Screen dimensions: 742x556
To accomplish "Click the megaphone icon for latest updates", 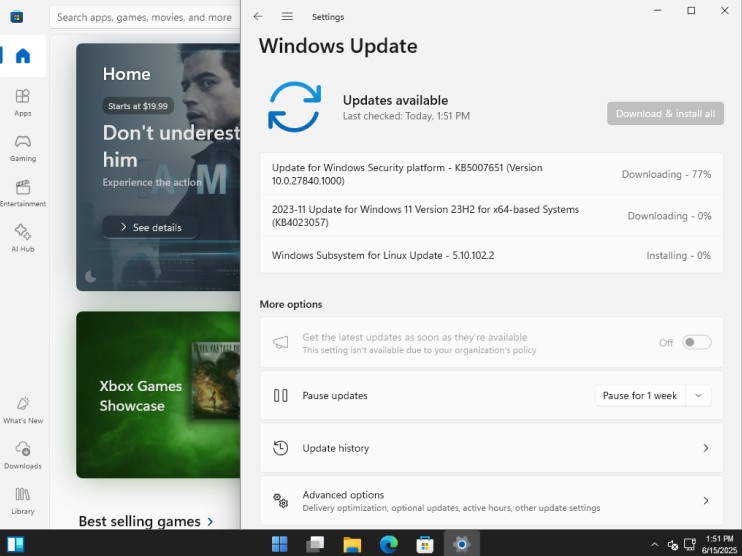I will [281, 342].
